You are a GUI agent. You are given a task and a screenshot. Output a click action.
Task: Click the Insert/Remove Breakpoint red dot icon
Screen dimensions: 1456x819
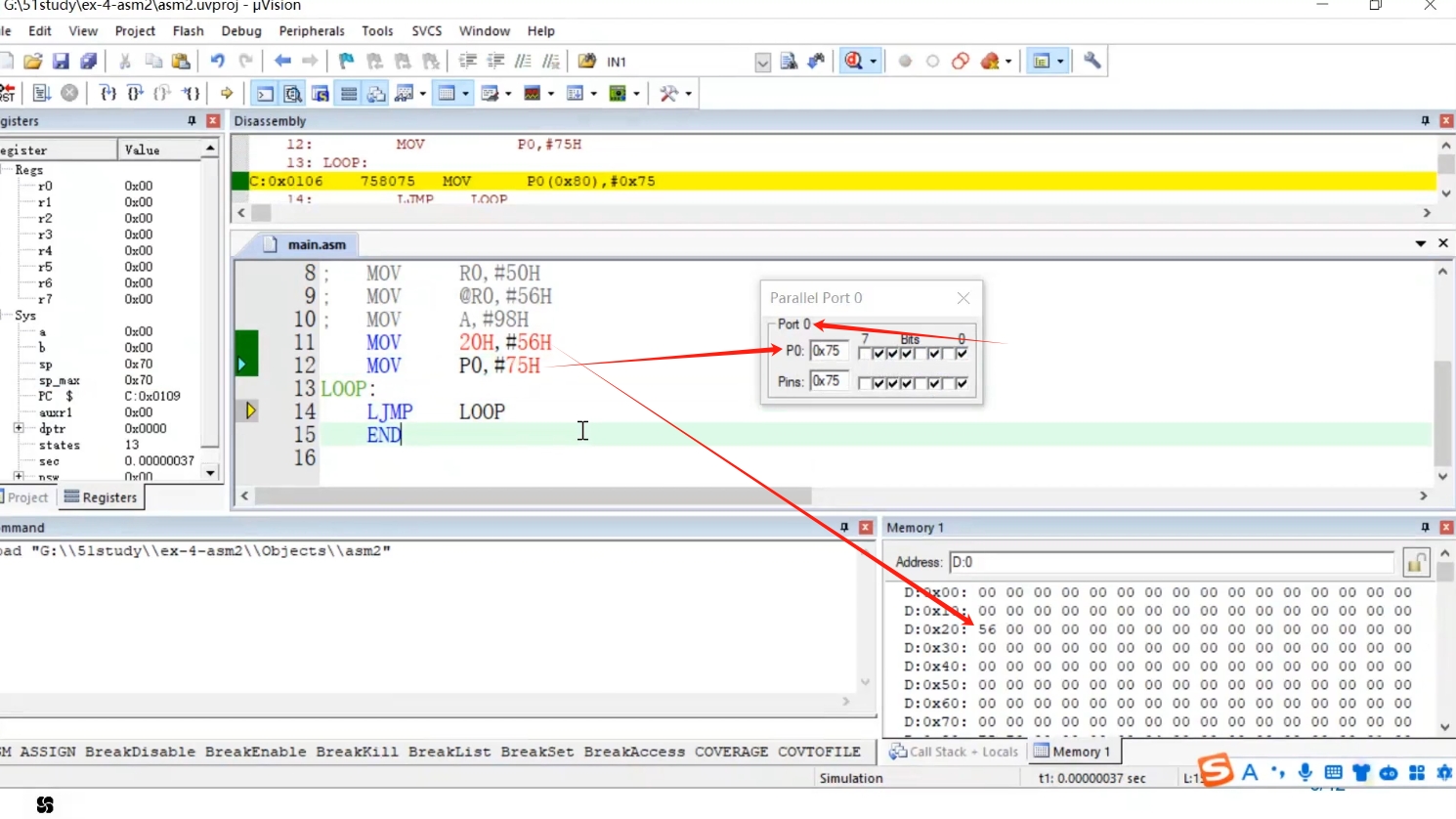pyautogui.click(x=905, y=62)
